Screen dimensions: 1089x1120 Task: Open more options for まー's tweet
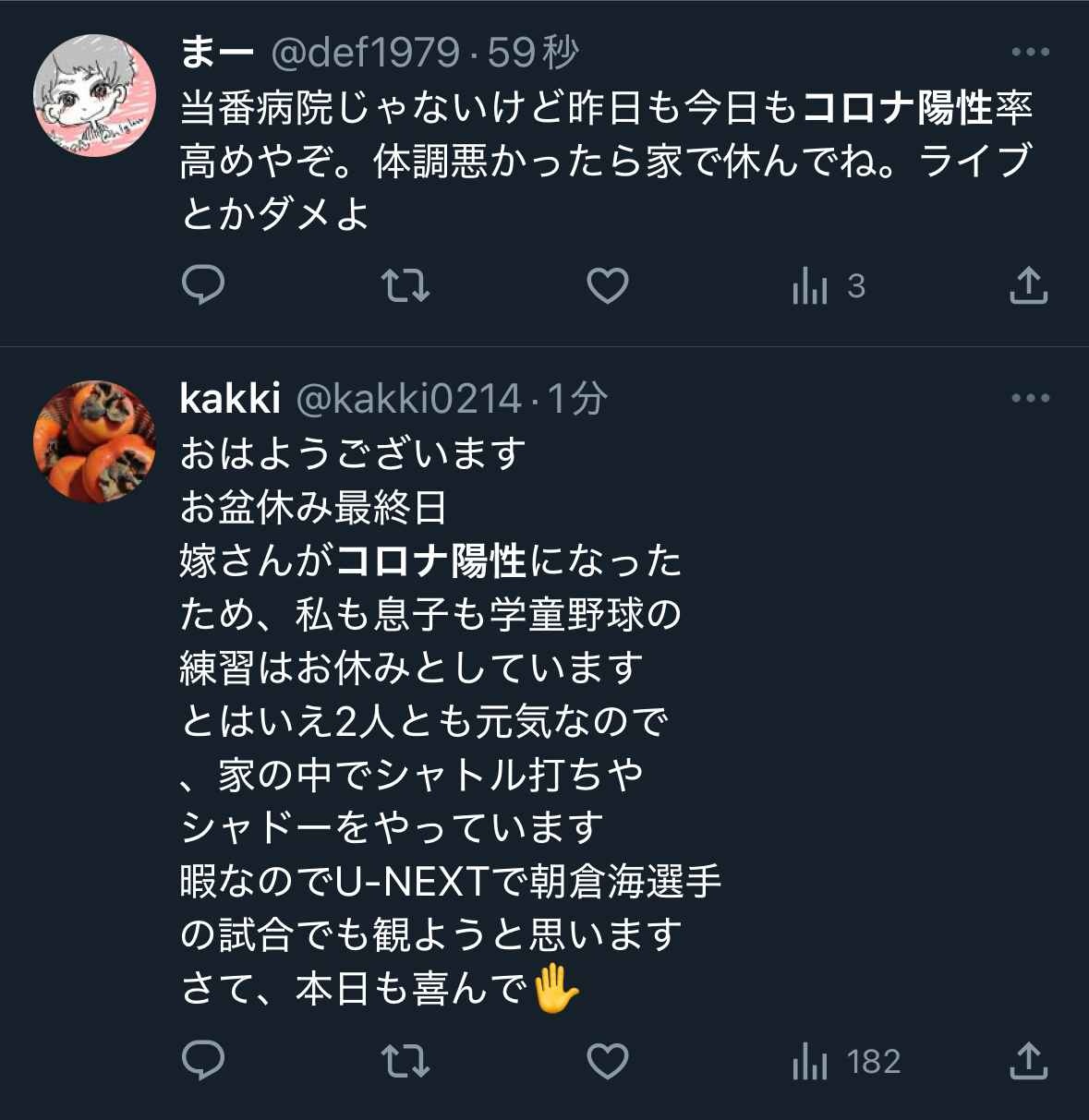[x=1031, y=53]
